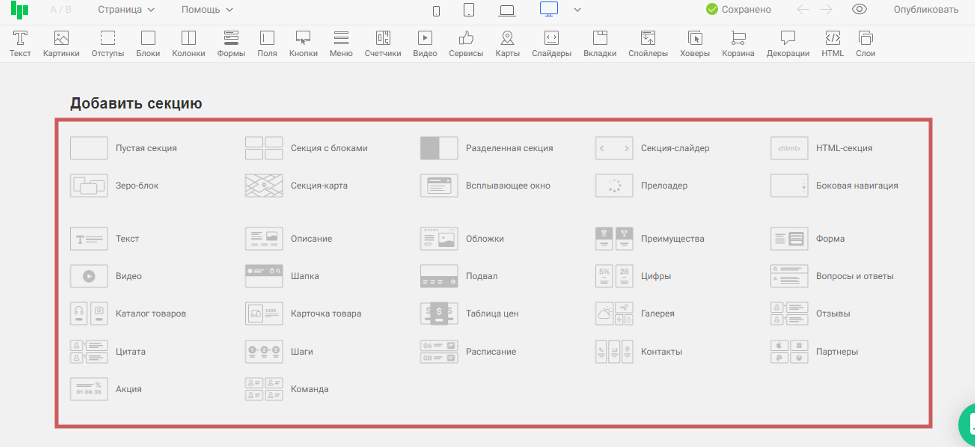This screenshot has height=447, width=975.
Task: Select the Текст tool in toolbar
Action: click(x=20, y=44)
